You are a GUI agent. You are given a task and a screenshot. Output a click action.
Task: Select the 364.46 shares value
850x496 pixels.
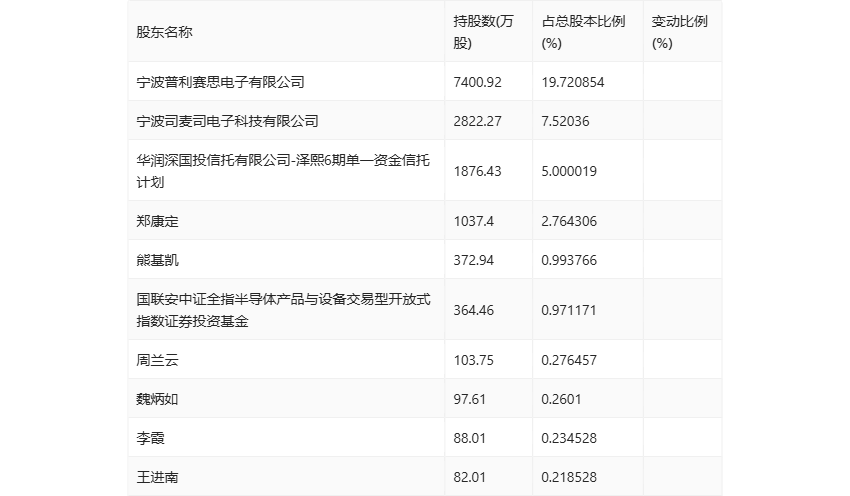pyautogui.click(x=473, y=310)
